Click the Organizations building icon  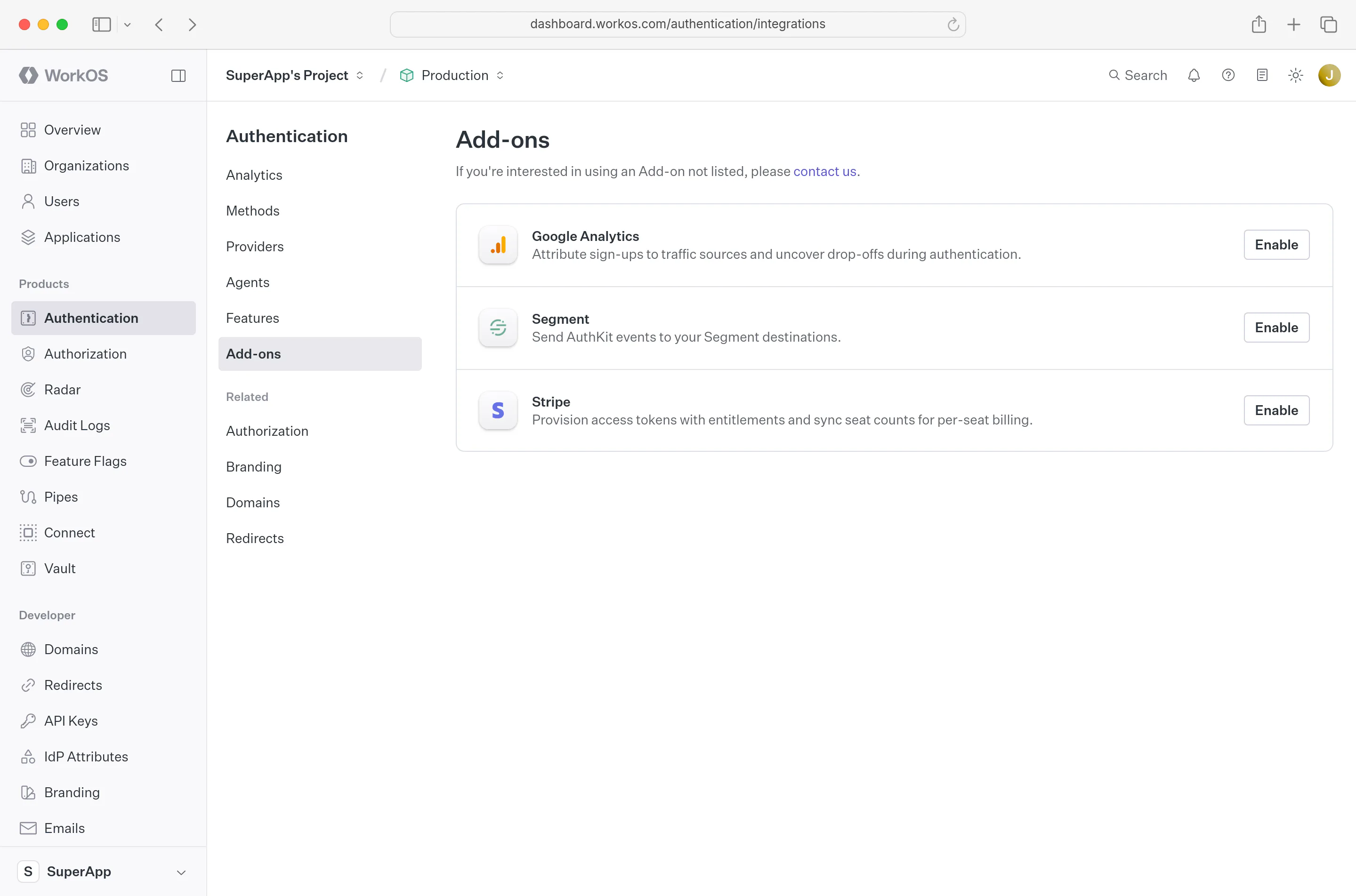(x=28, y=166)
